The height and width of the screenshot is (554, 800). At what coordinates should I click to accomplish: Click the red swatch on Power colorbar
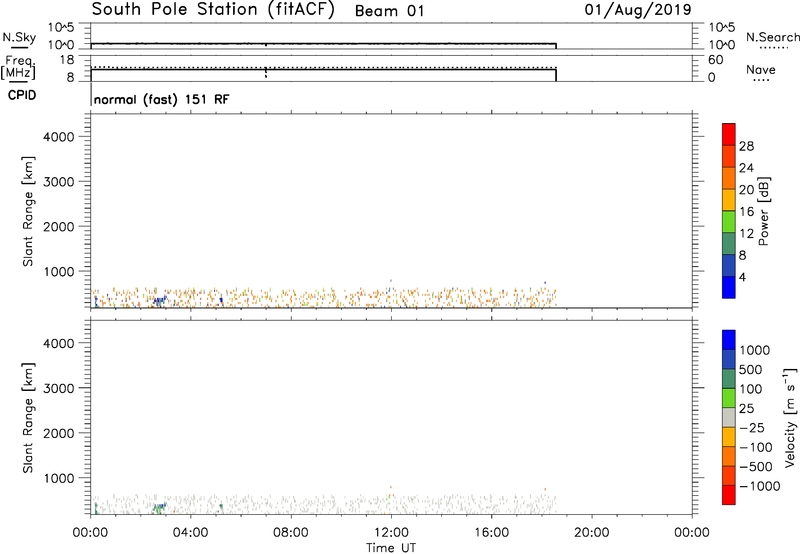729,134
